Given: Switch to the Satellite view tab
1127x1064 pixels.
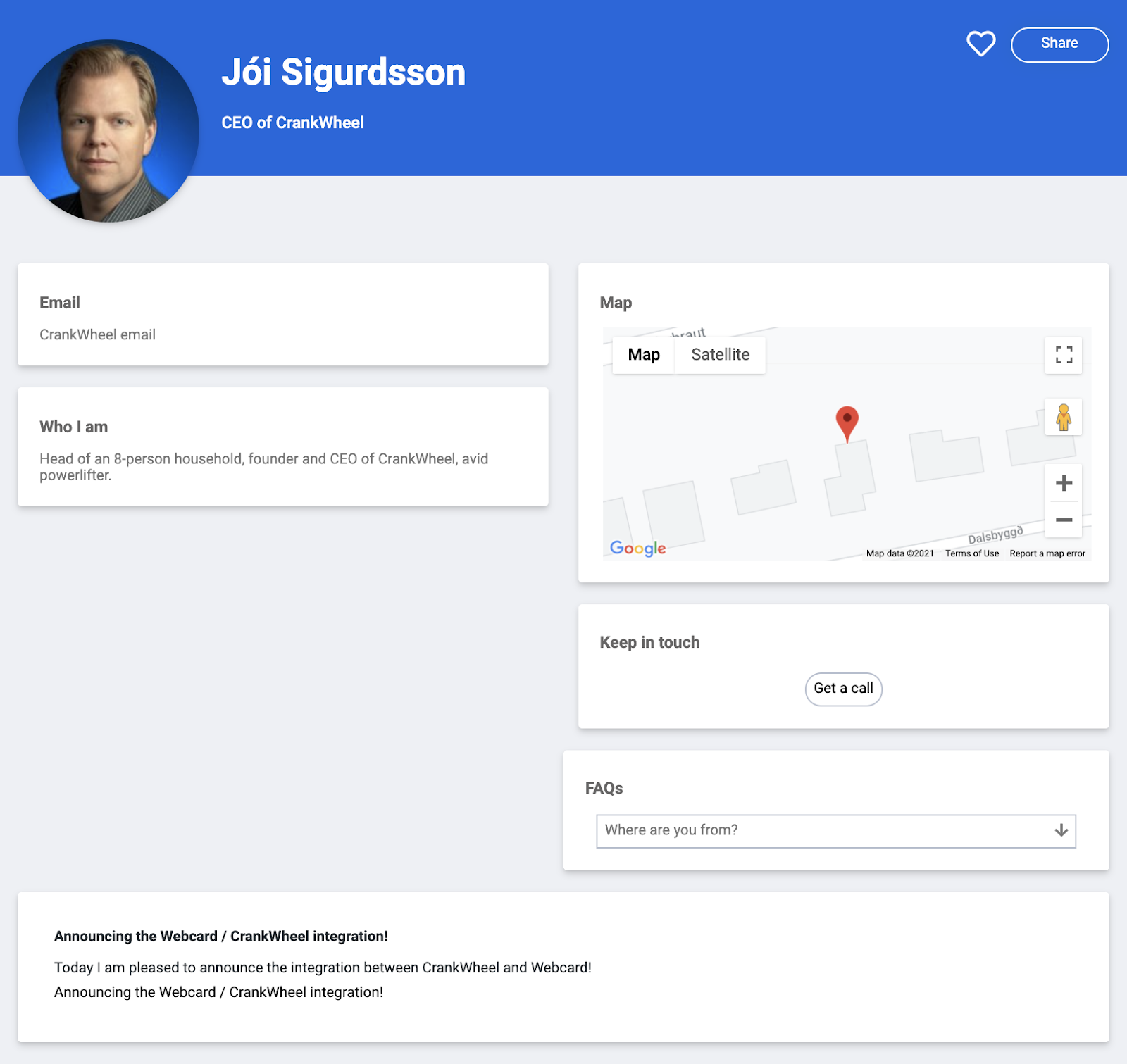Looking at the screenshot, I should click(x=720, y=355).
